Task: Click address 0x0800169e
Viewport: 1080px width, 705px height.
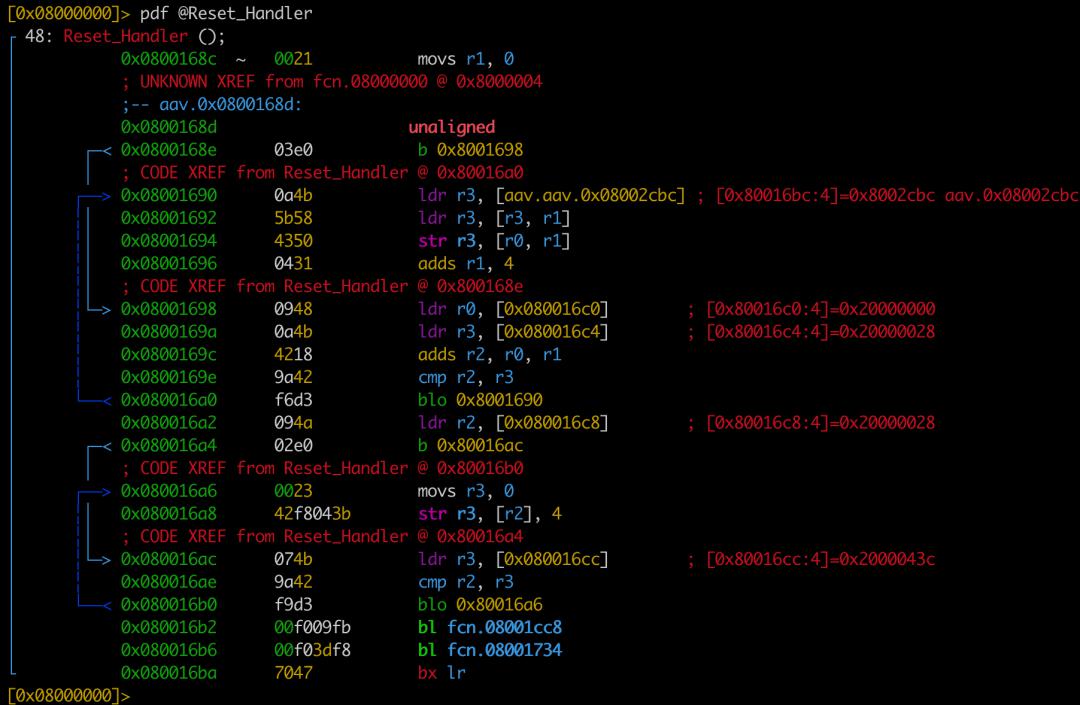Action: [168, 377]
